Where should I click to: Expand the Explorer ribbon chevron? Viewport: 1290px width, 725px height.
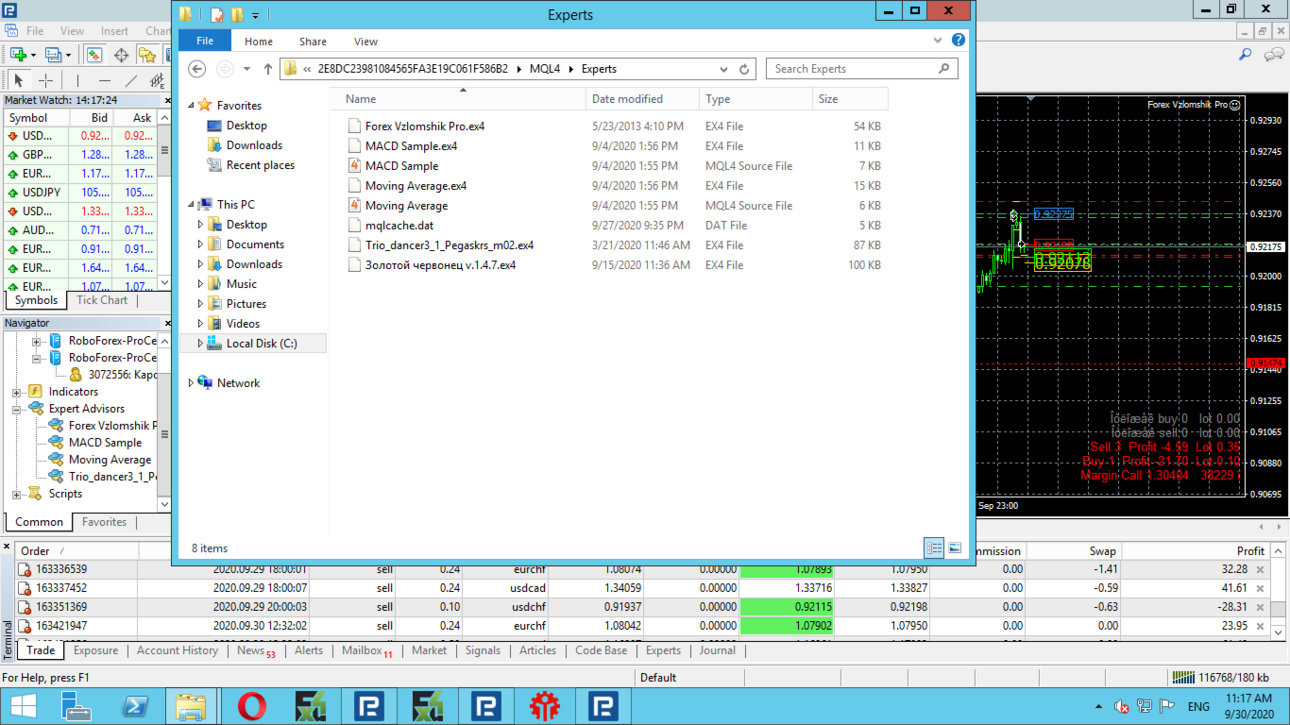coord(937,41)
